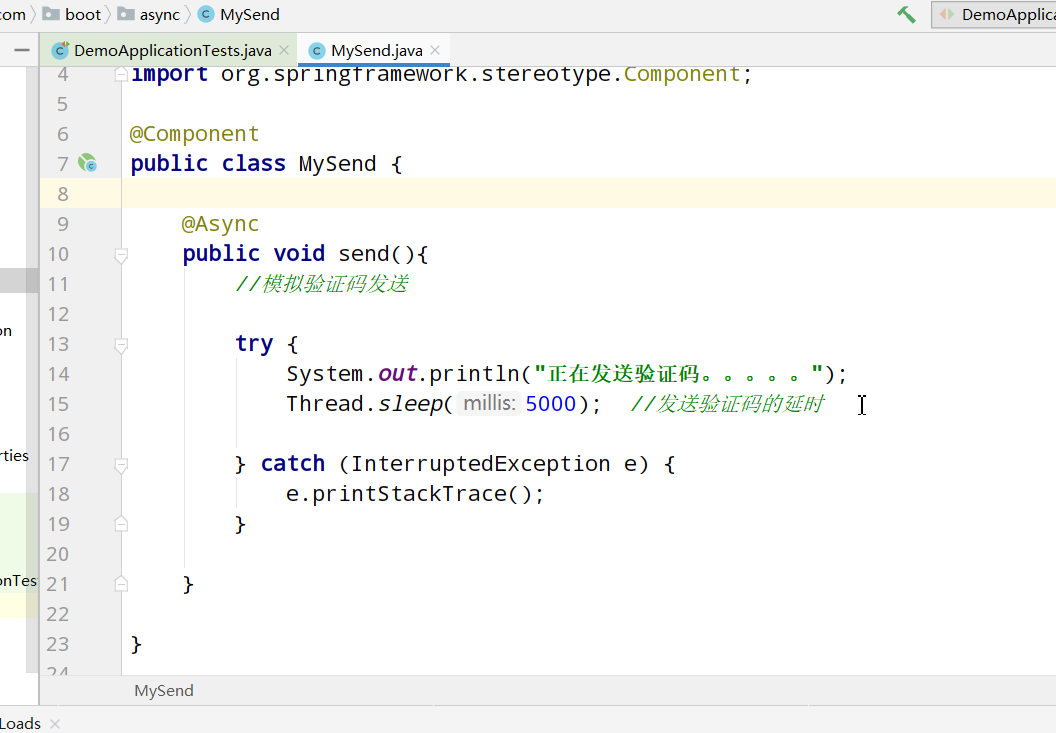Open the DemoApplication run configuration dropdown
Screen dimensions: 1056x733
tap(995, 15)
